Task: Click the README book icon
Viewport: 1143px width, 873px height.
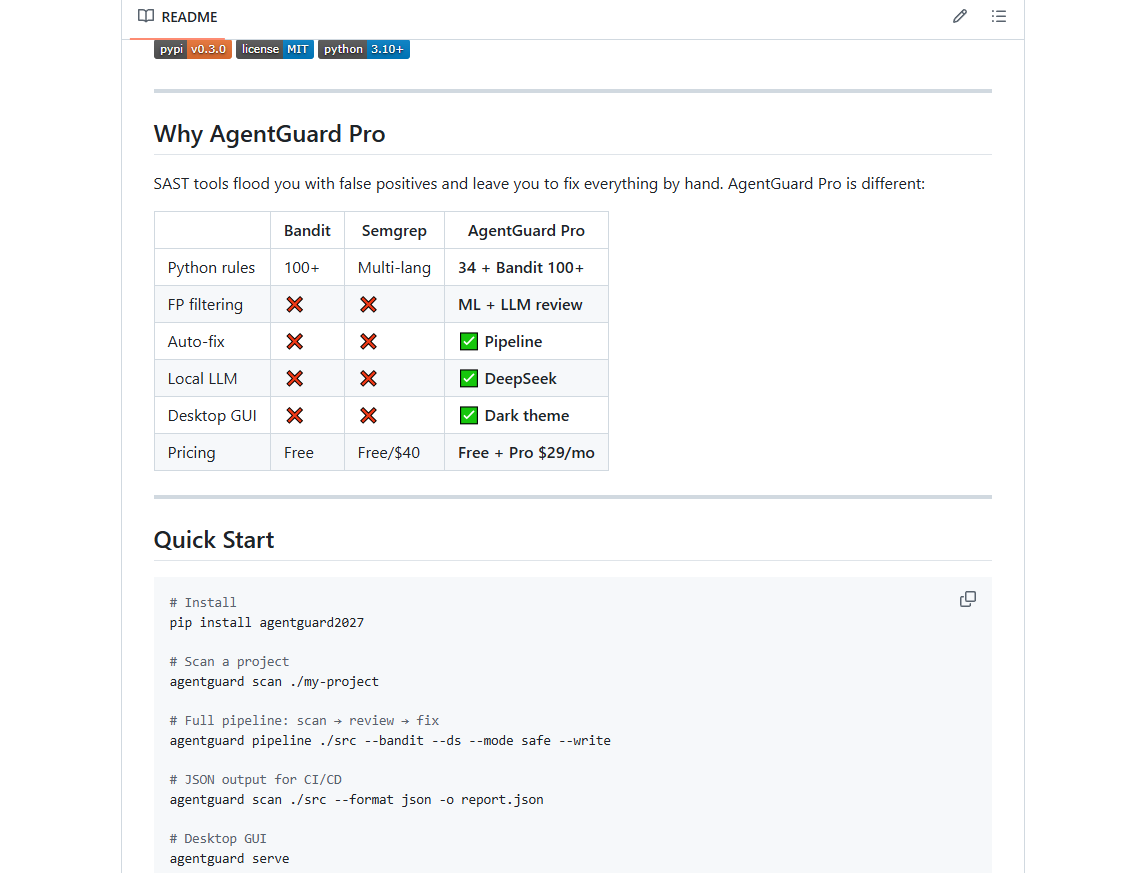Action: (146, 16)
